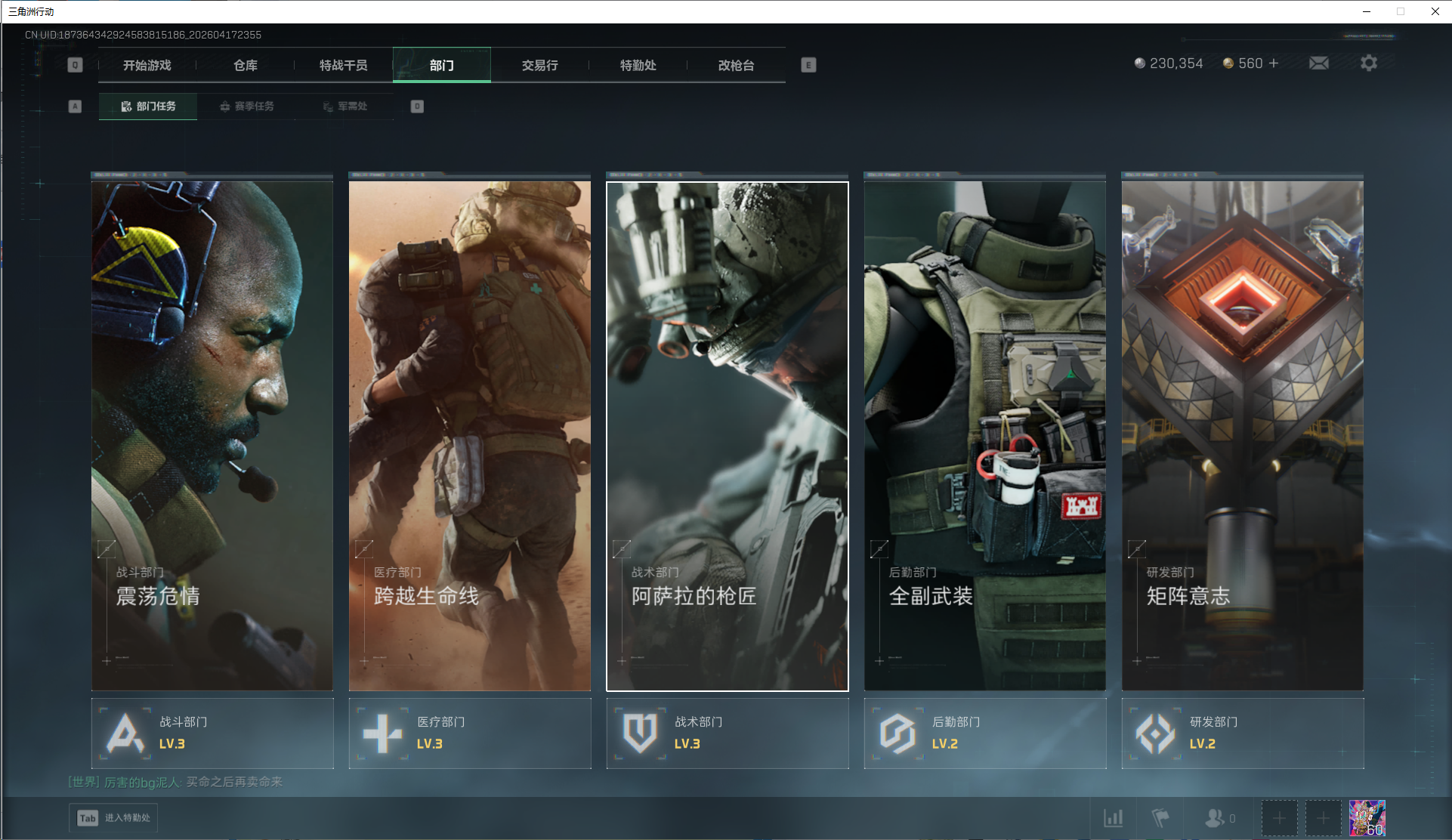
Task: Open the 军需处 sub-tab
Action: 345,107
